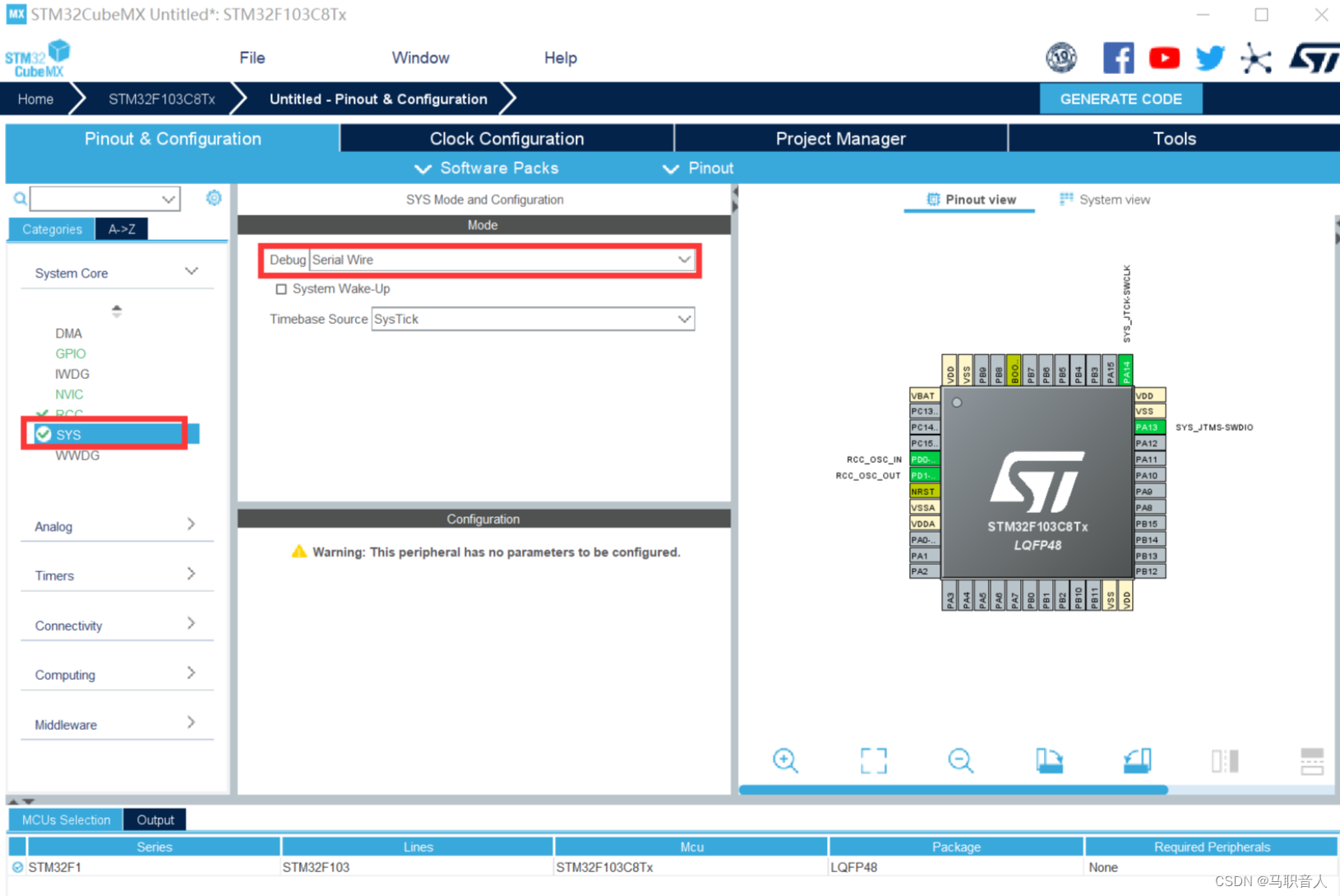
Task: Open the YouTube icon link
Action: [x=1164, y=58]
